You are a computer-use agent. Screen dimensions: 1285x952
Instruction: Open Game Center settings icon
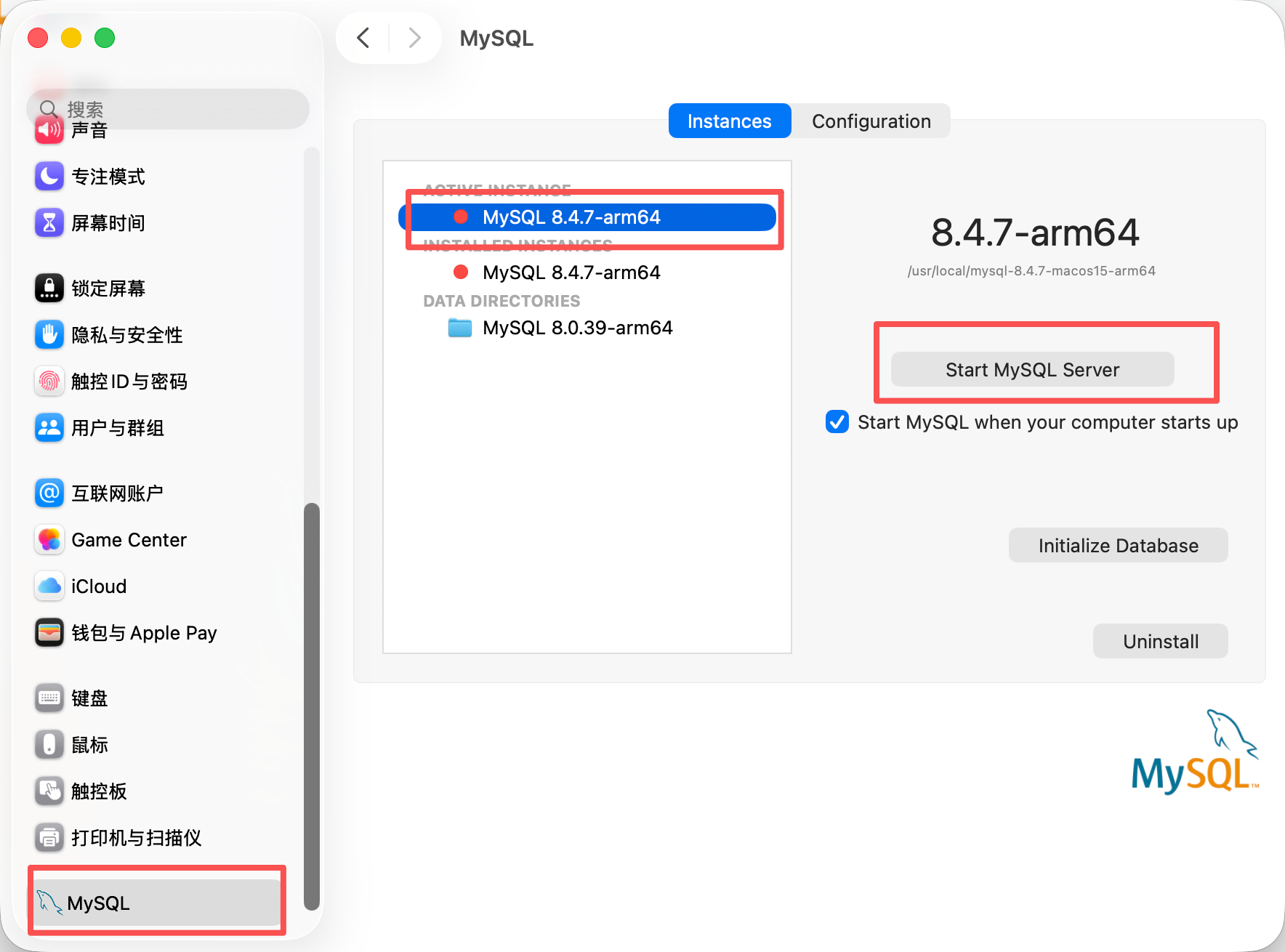[x=49, y=540]
